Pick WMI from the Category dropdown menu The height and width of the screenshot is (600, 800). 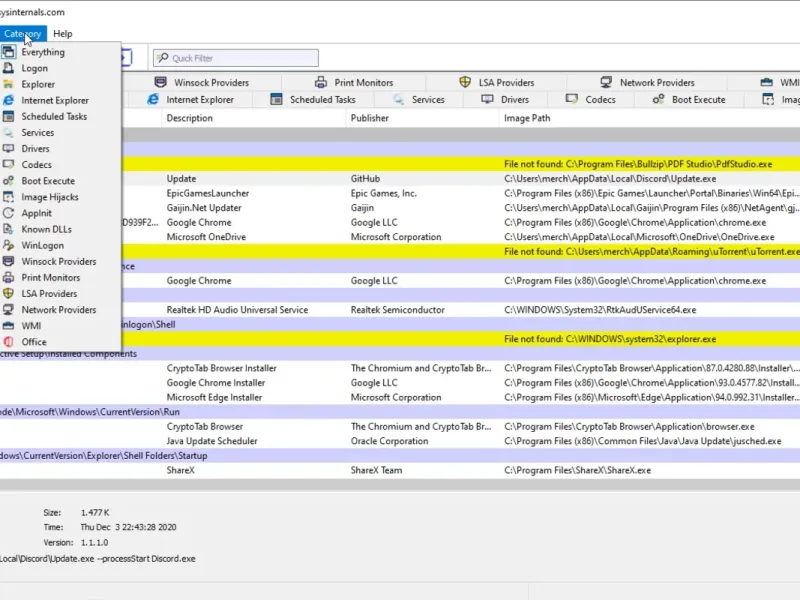click(31, 326)
